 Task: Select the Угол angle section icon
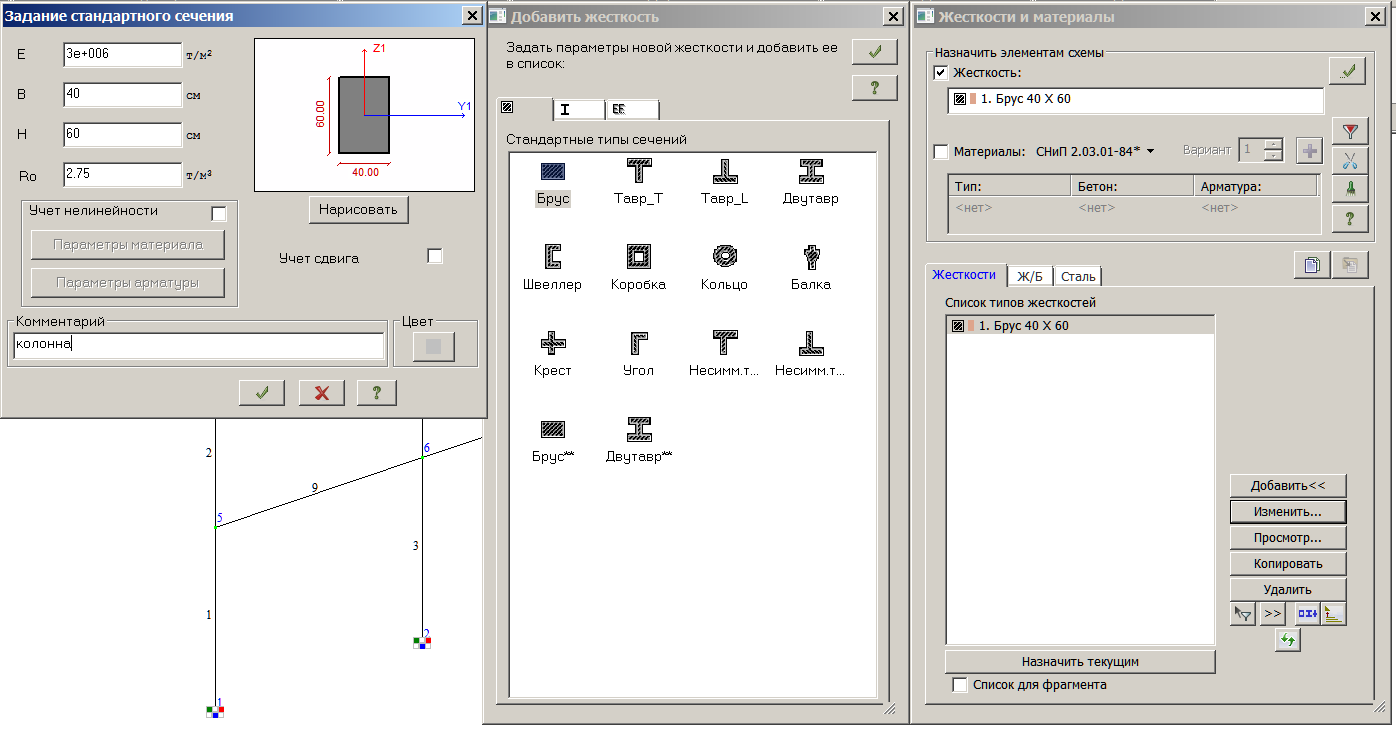pyautogui.click(x=638, y=343)
